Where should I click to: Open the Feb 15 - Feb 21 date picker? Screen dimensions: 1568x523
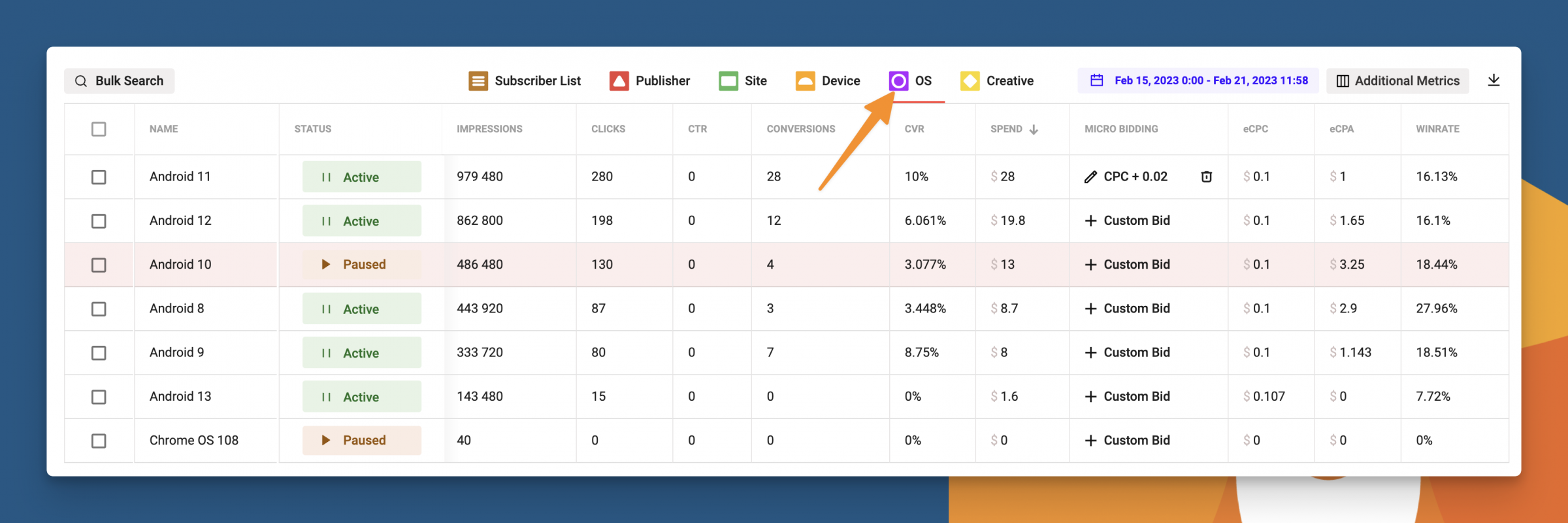1210,80
